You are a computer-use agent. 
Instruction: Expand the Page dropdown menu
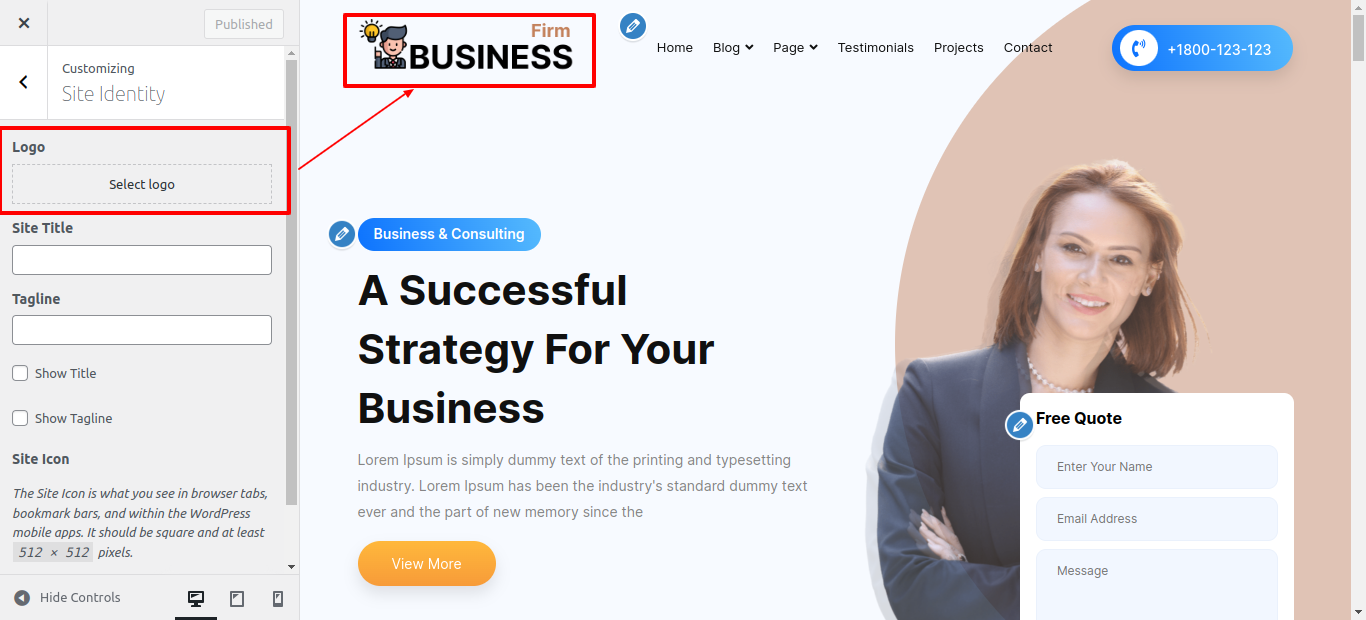click(795, 48)
